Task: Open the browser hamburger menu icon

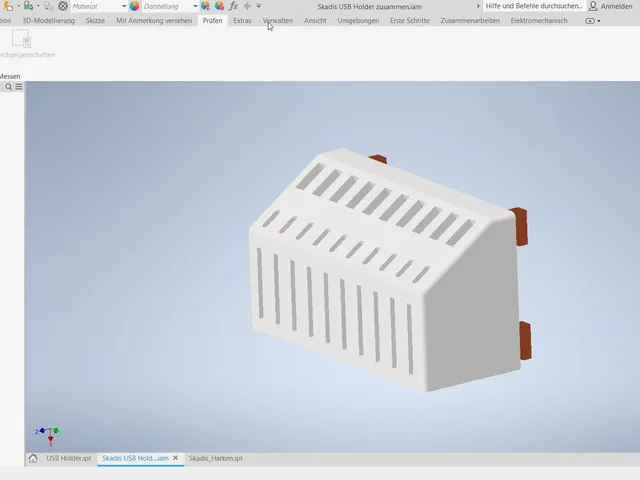Action: 19,87
